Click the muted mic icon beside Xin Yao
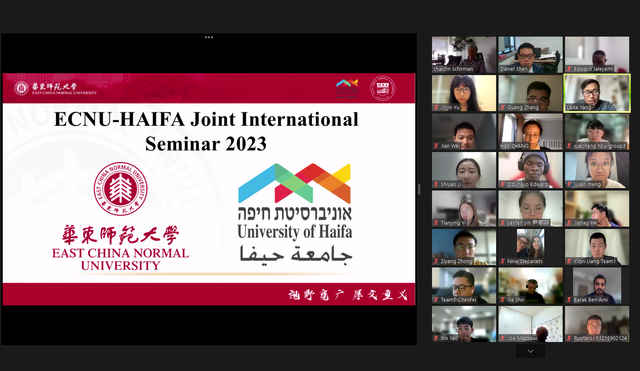Image resolution: width=640 pixels, height=371 pixels. 436,338
